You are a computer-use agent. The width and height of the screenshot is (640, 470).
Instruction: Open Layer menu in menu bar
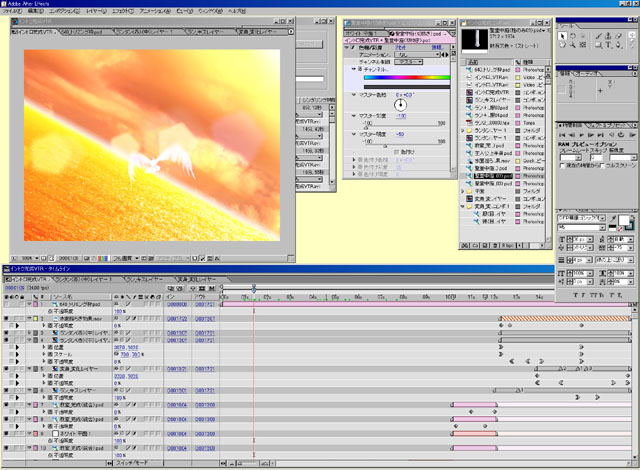point(96,11)
